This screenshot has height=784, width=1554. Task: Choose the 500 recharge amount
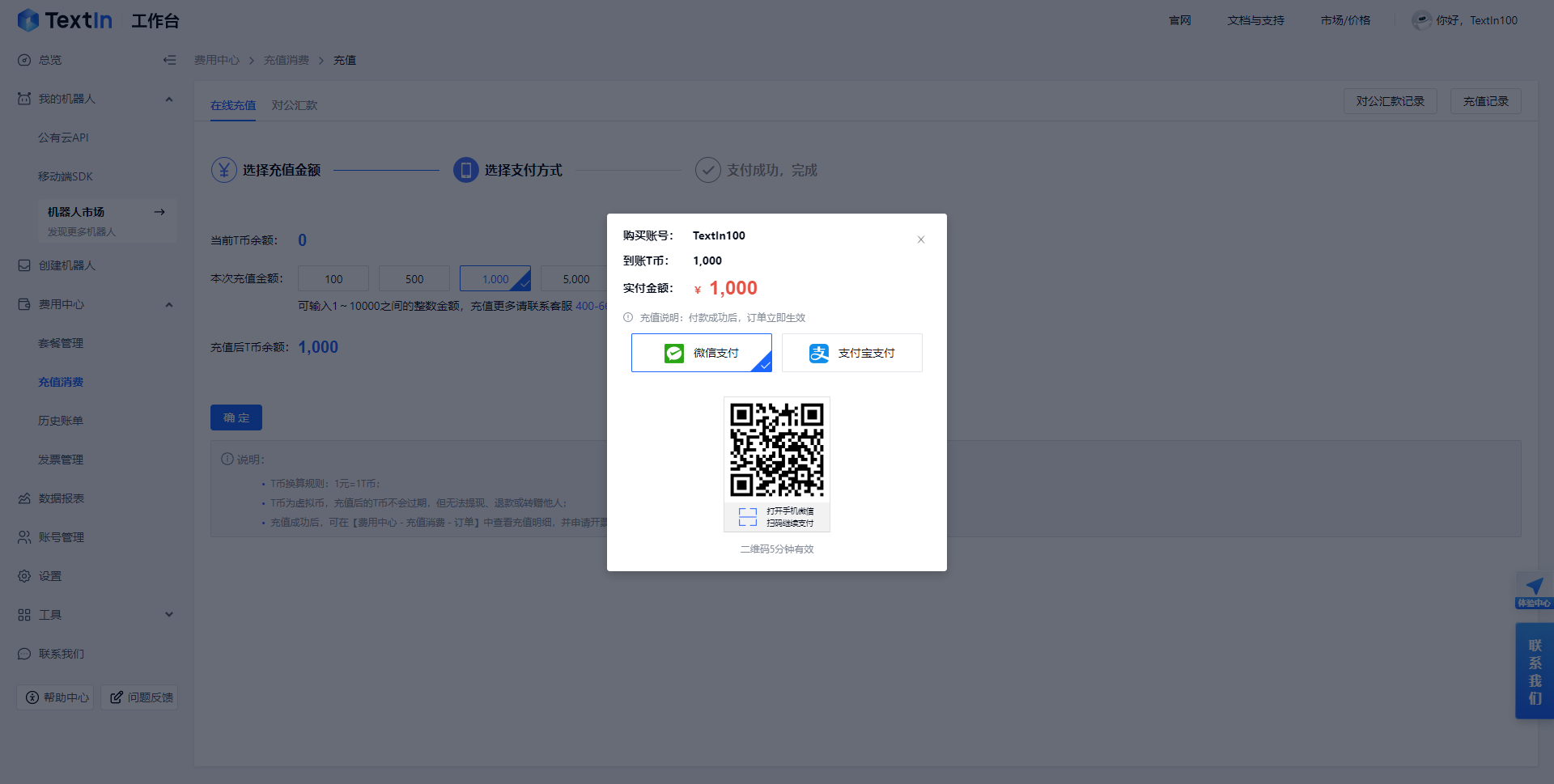click(x=414, y=278)
